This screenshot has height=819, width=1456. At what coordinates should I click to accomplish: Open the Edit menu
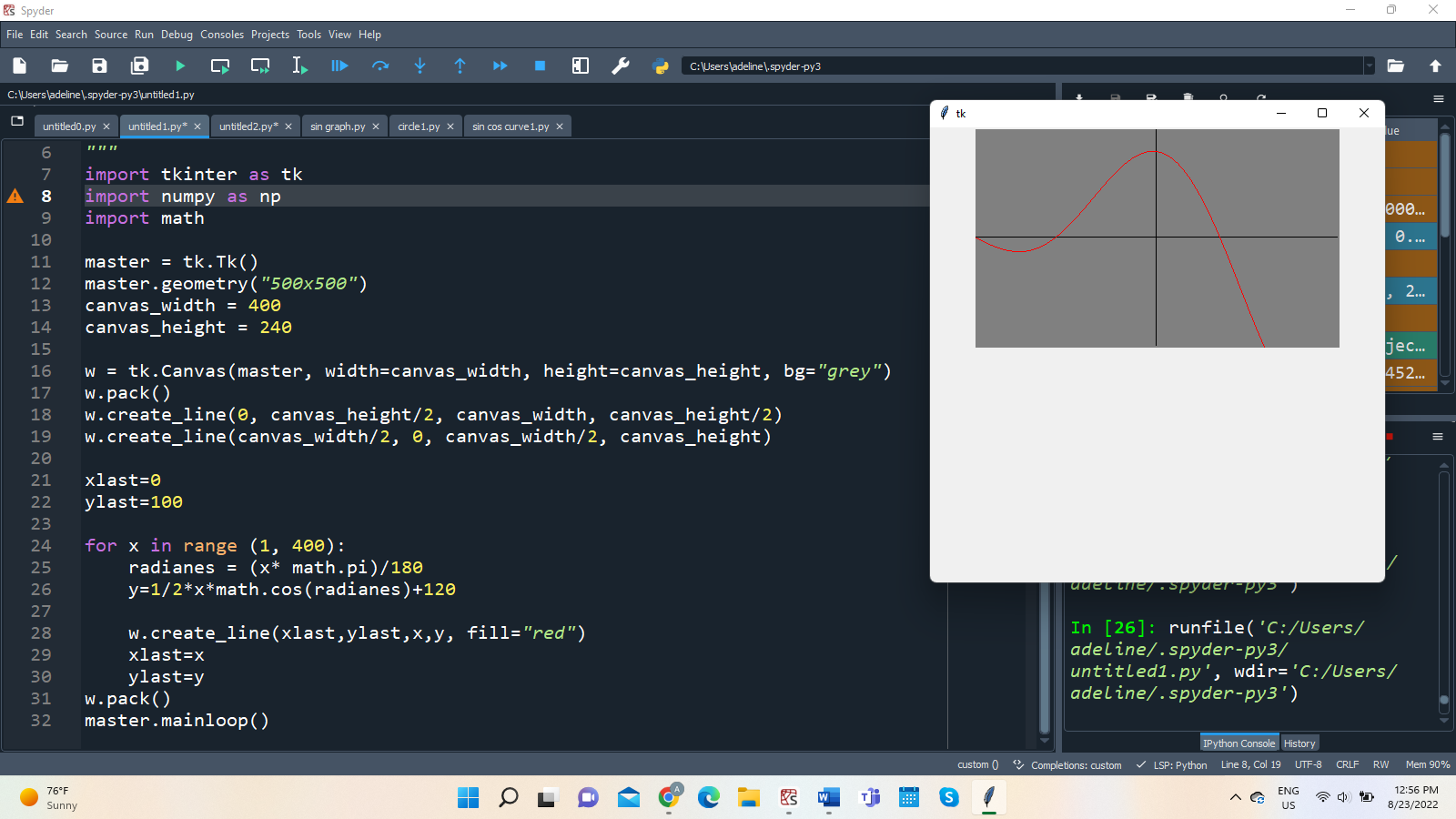tap(39, 35)
